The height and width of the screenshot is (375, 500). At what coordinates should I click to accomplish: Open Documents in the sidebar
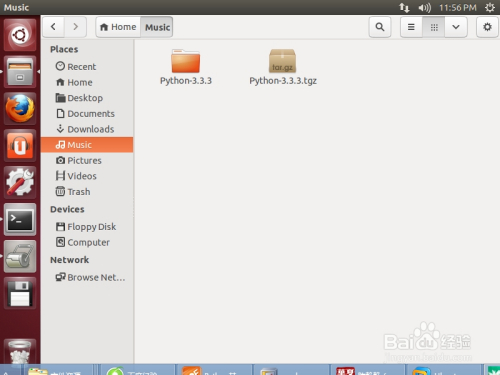click(87, 114)
